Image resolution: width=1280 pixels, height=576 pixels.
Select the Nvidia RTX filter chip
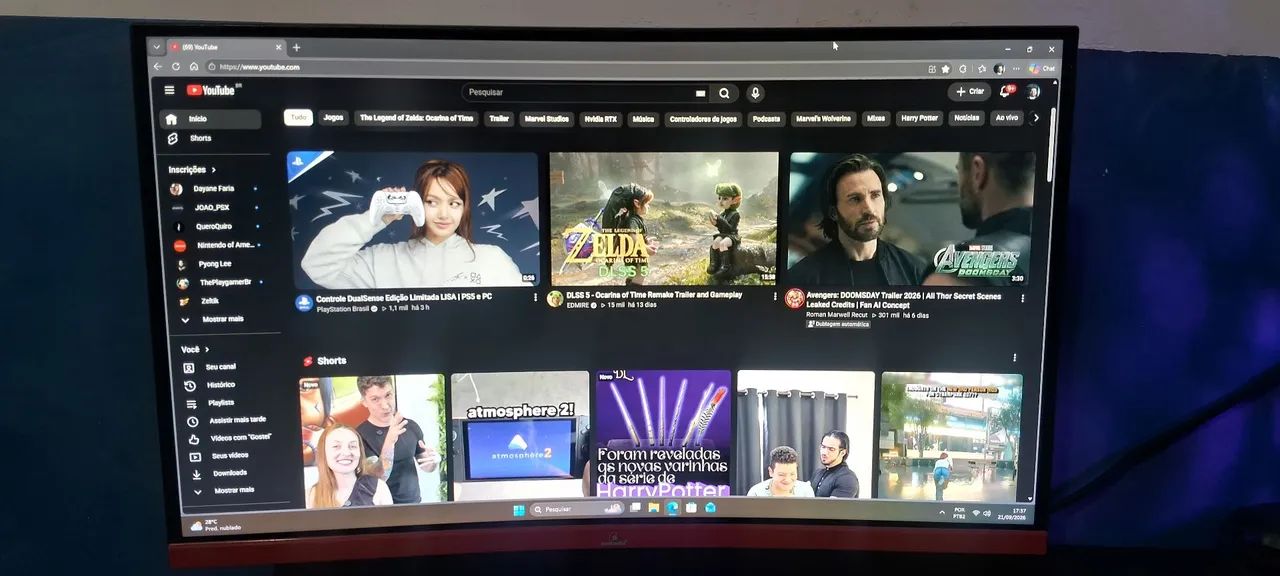tap(601, 118)
